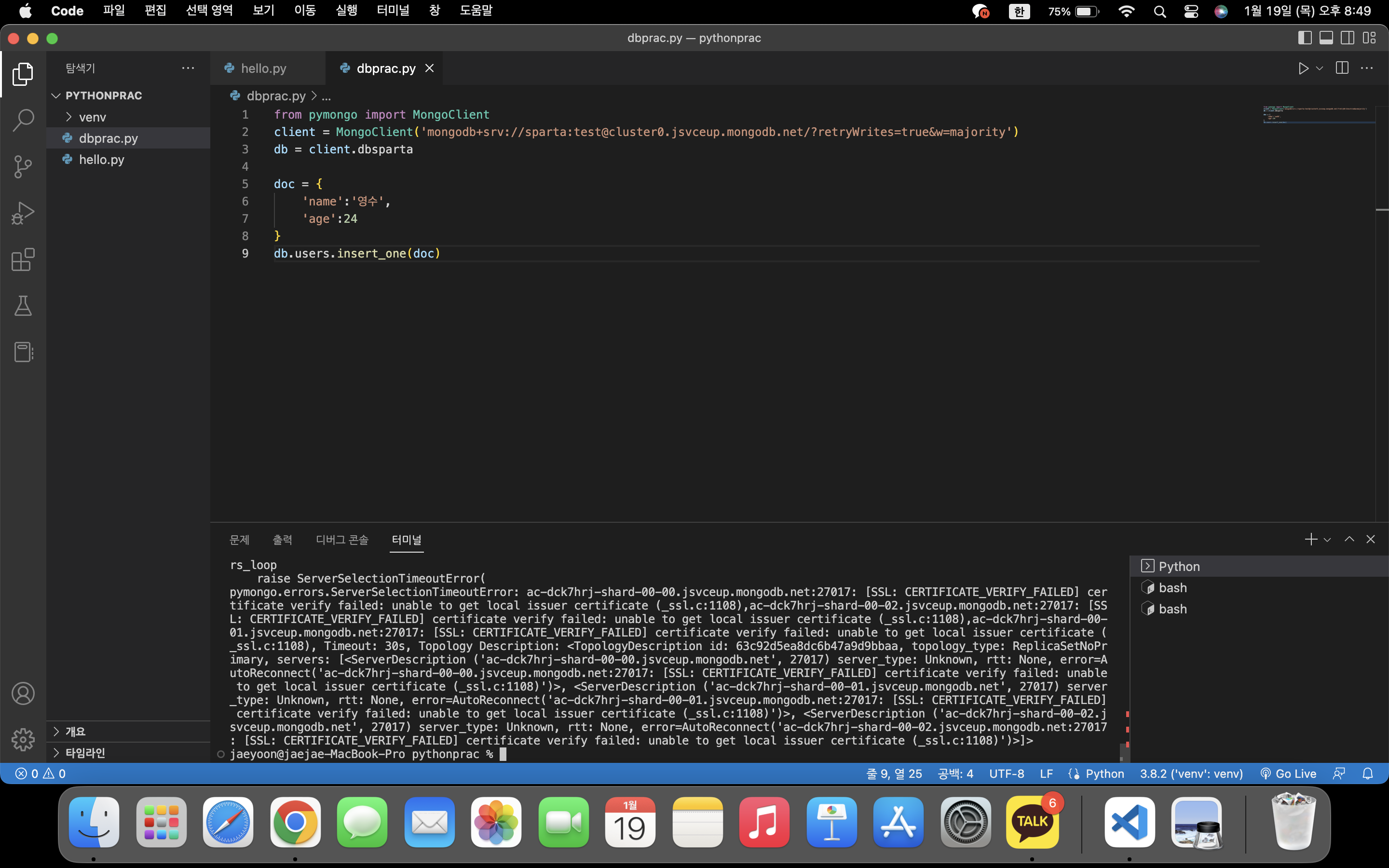Open editor More Actions ellipsis
Viewport: 1389px width, 868px height.
pos(1367,68)
